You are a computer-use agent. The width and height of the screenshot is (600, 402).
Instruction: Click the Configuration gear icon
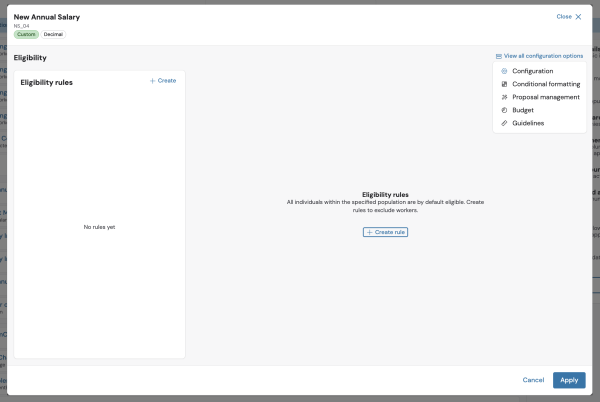tap(504, 71)
